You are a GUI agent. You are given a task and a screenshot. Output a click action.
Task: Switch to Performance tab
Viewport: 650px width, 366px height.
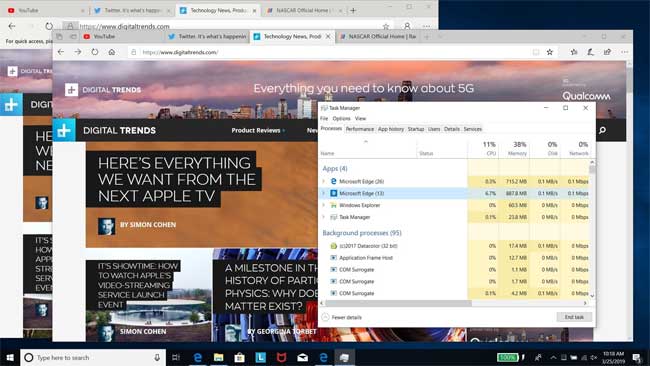click(x=359, y=129)
